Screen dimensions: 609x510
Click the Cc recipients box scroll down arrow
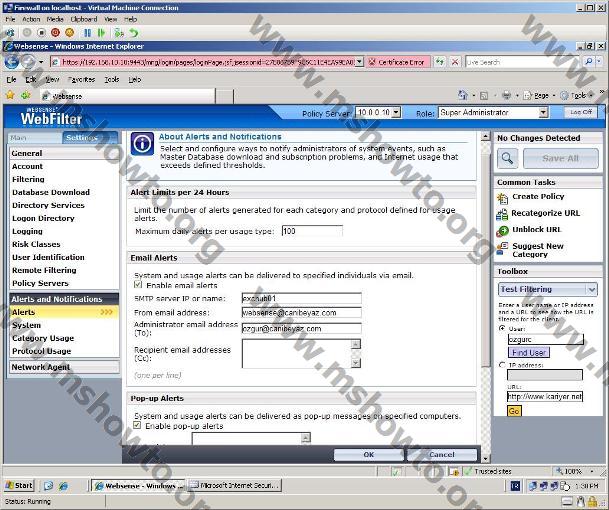point(355,363)
